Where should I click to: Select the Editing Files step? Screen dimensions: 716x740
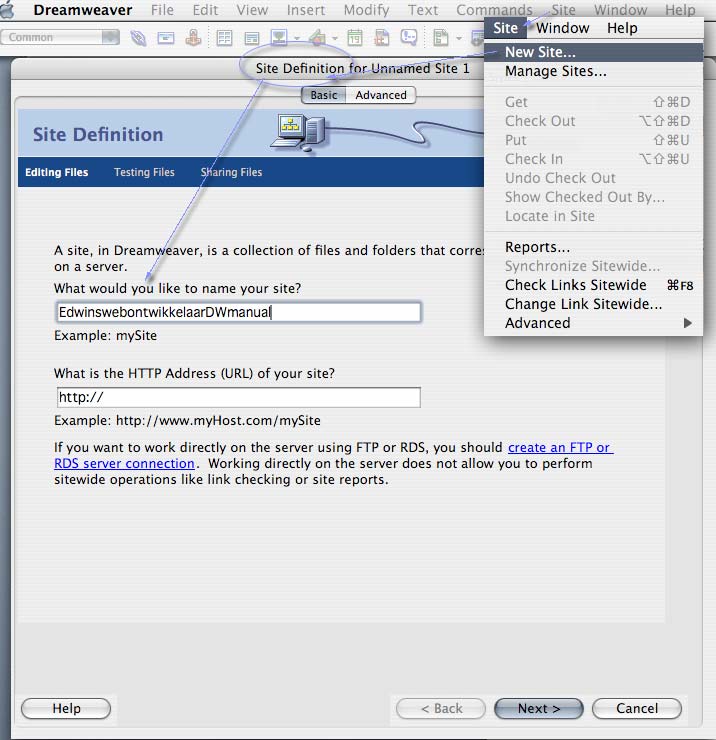point(57,172)
